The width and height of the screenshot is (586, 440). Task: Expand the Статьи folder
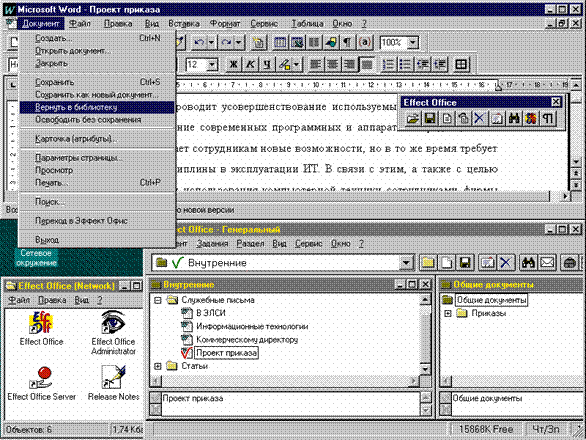pyautogui.click(x=158, y=366)
